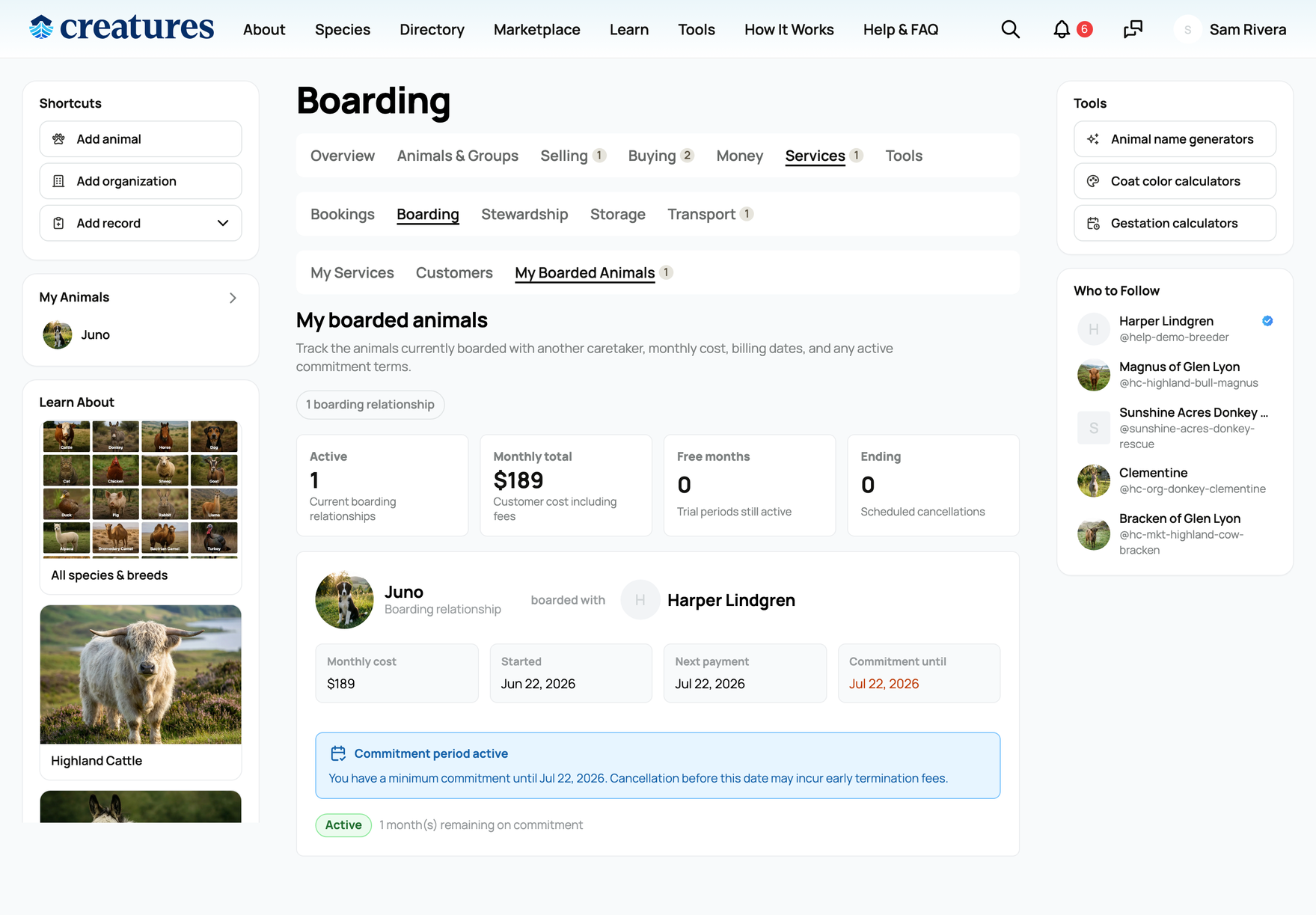Switch to the Money tab
Viewport: 1316px width, 915px height.
(739, 156)
